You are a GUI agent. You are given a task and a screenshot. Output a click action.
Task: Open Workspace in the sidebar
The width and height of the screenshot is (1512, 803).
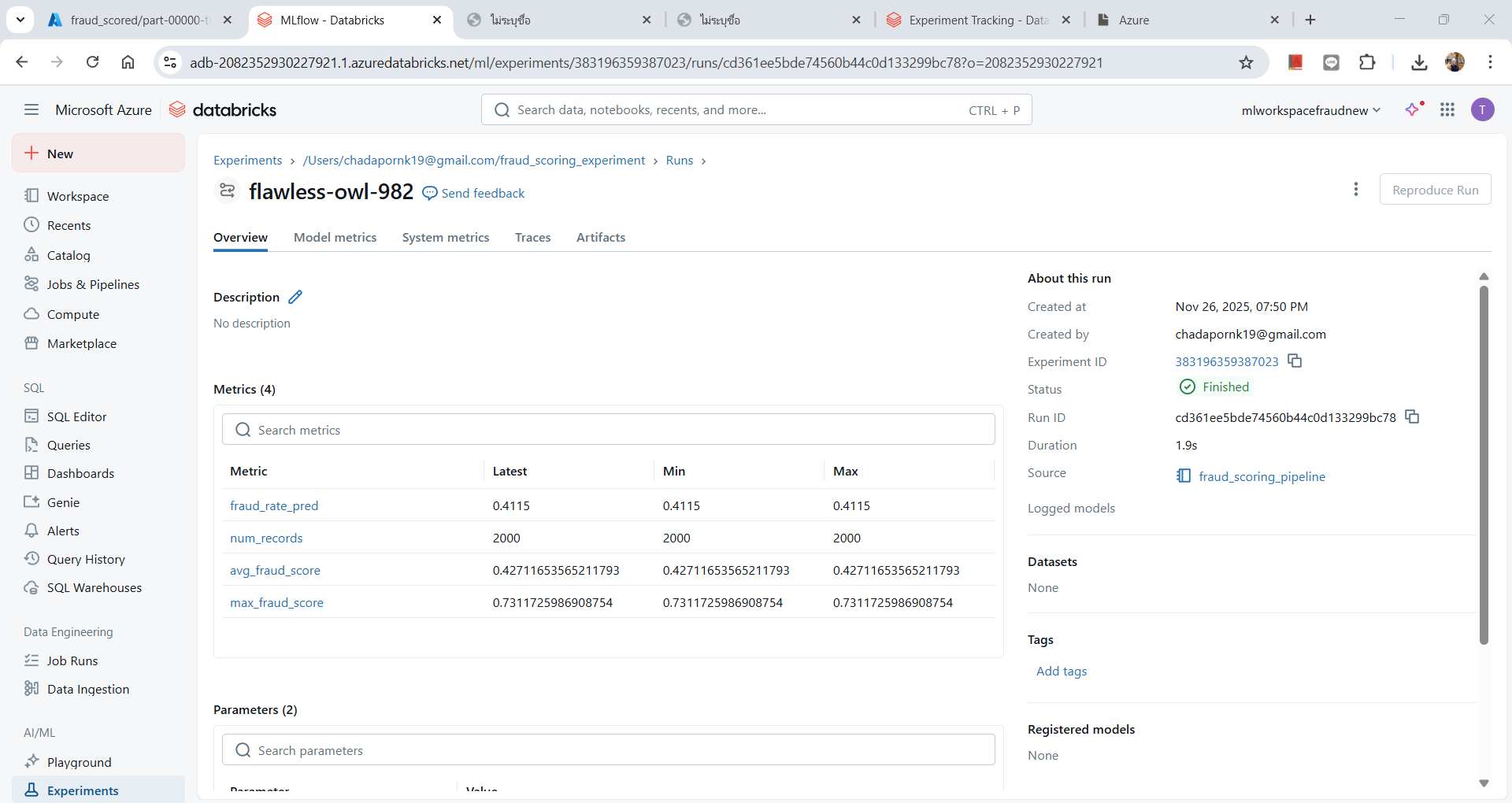click(x=98, y=196)
